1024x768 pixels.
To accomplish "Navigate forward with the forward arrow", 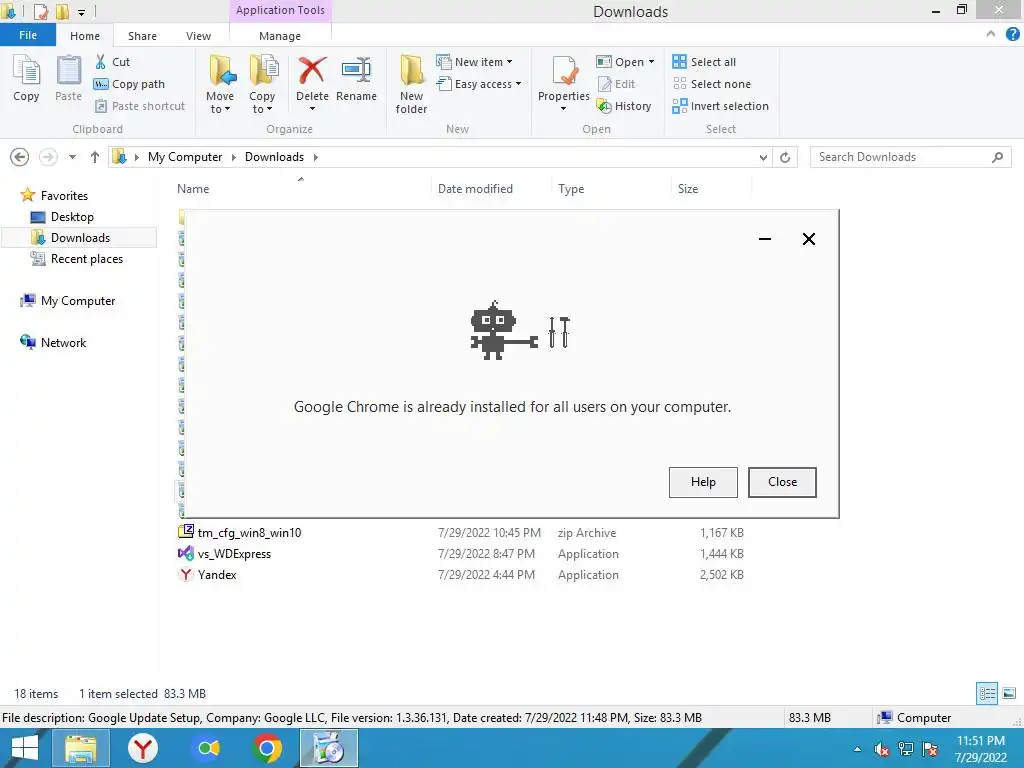I will 48,157.
